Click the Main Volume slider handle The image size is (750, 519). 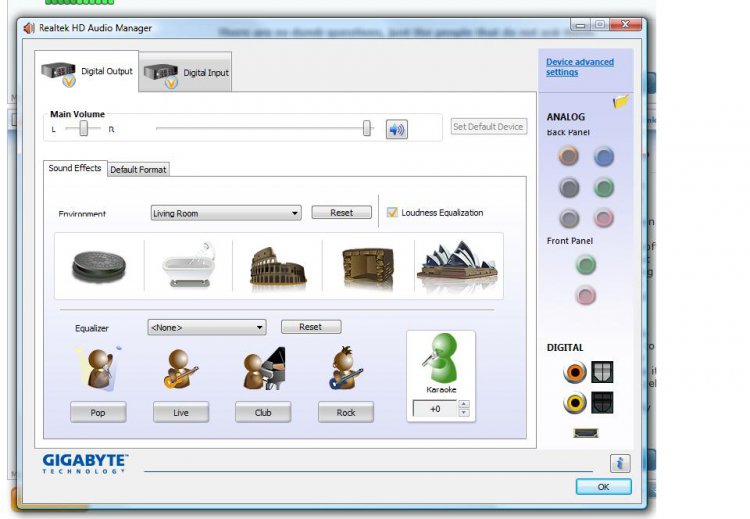[367, 128]
